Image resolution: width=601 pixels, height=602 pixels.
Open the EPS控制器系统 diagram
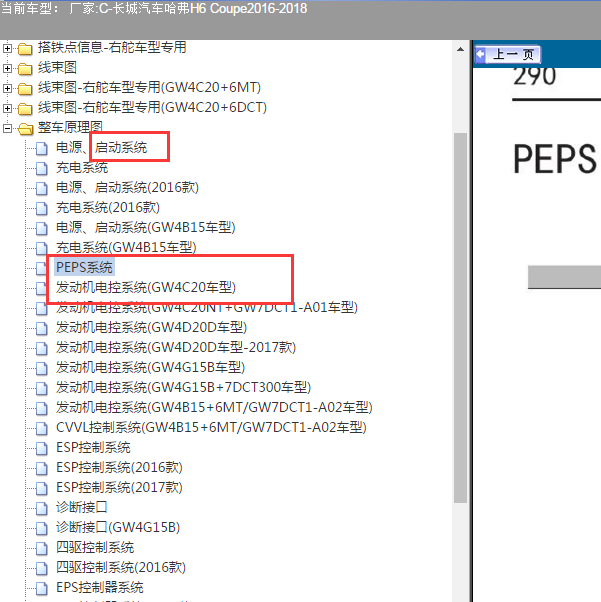100,587
